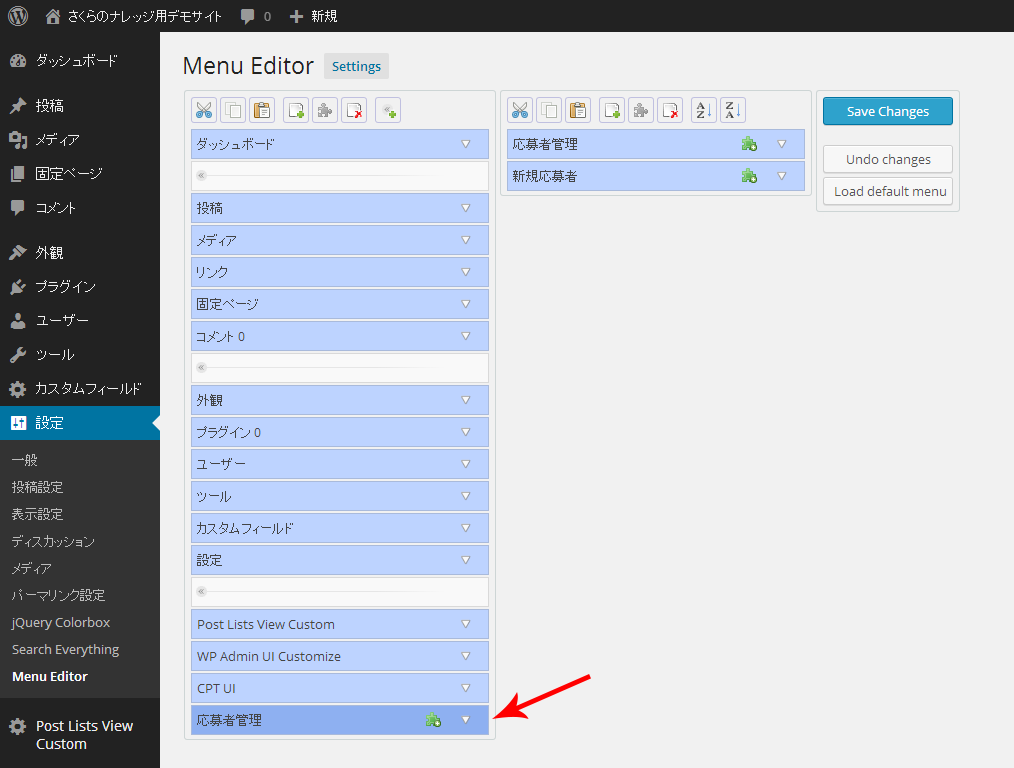
Task: Select the WP Admin UI Customize menu row
Action: [300, 656]
